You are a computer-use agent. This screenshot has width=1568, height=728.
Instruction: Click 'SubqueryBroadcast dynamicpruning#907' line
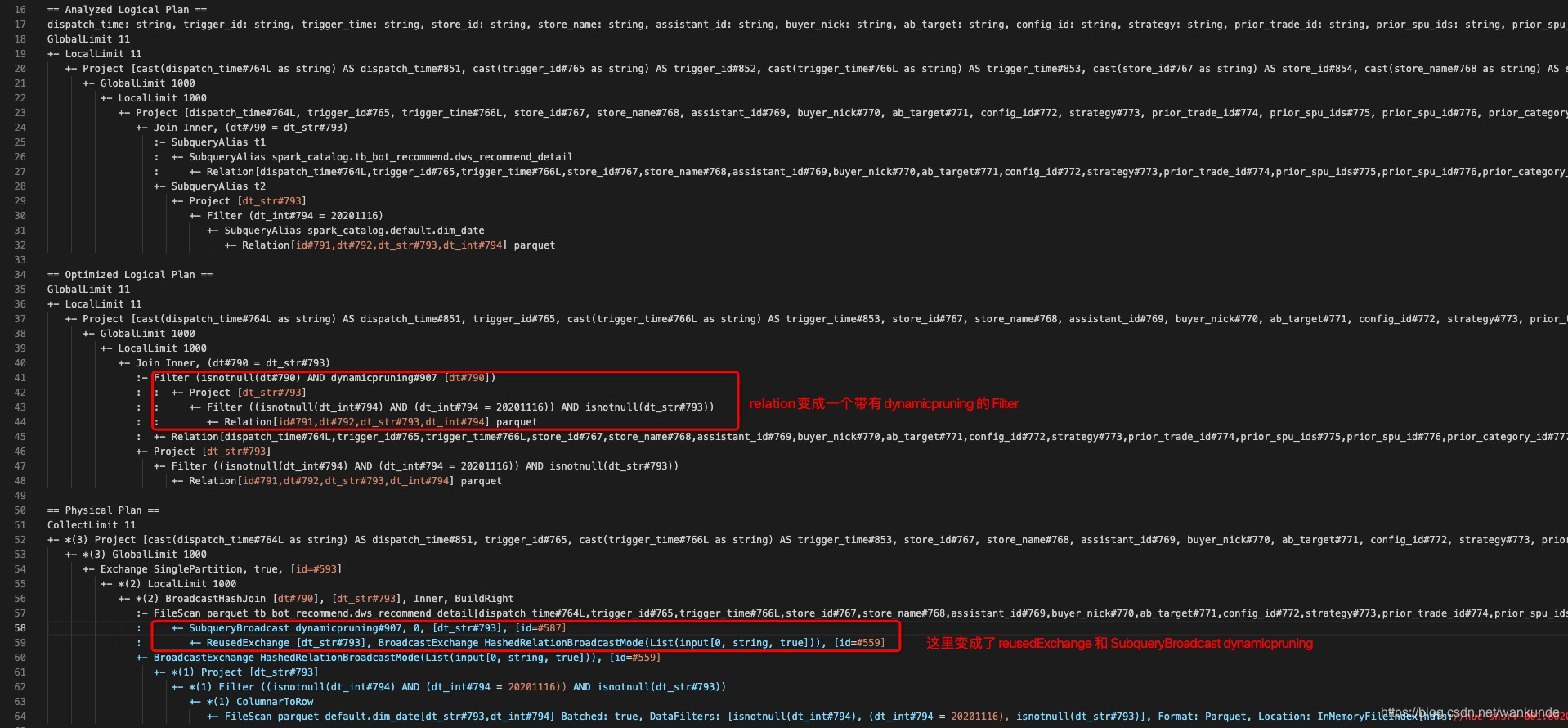(x=378, y=628)
